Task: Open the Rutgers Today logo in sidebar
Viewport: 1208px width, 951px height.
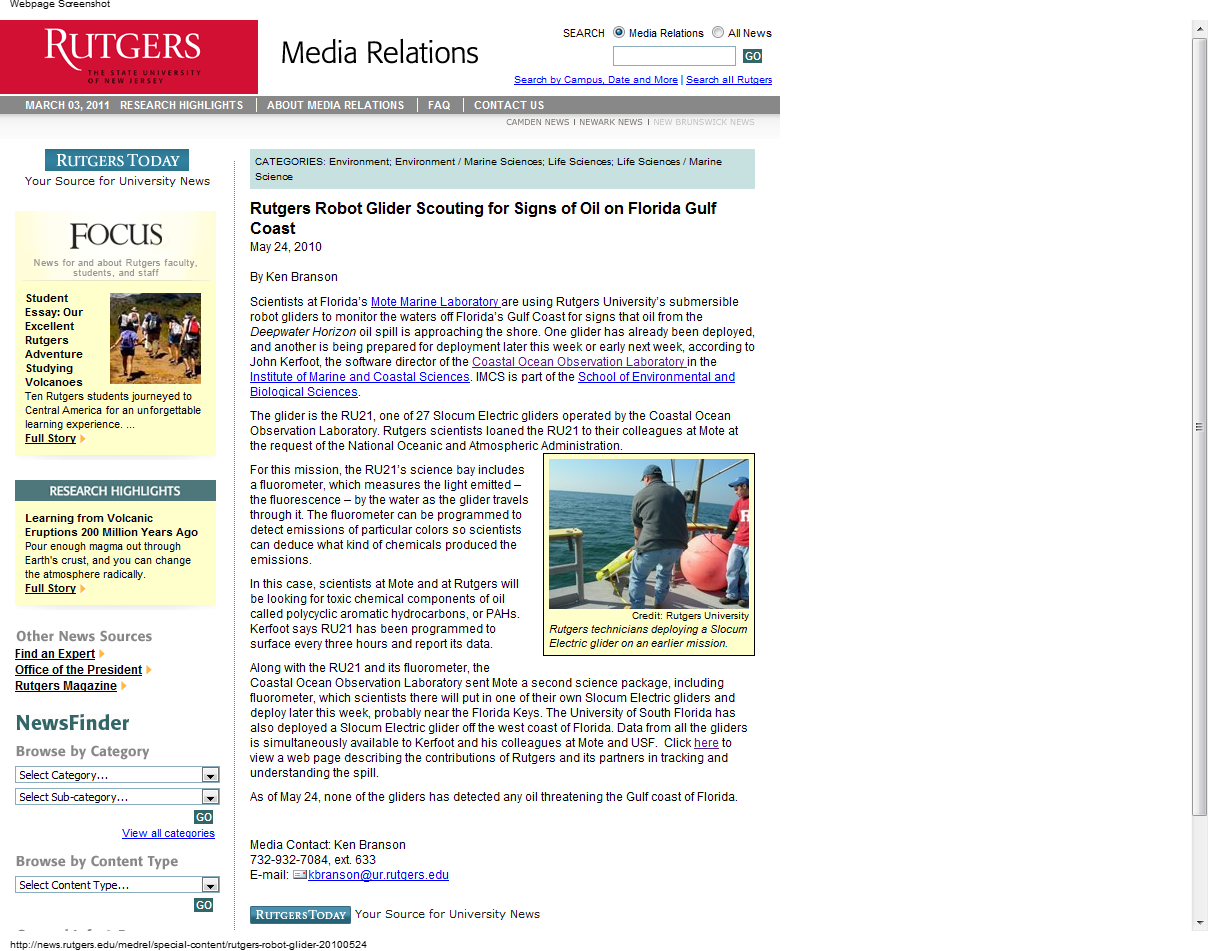Action: click(117, 160)
